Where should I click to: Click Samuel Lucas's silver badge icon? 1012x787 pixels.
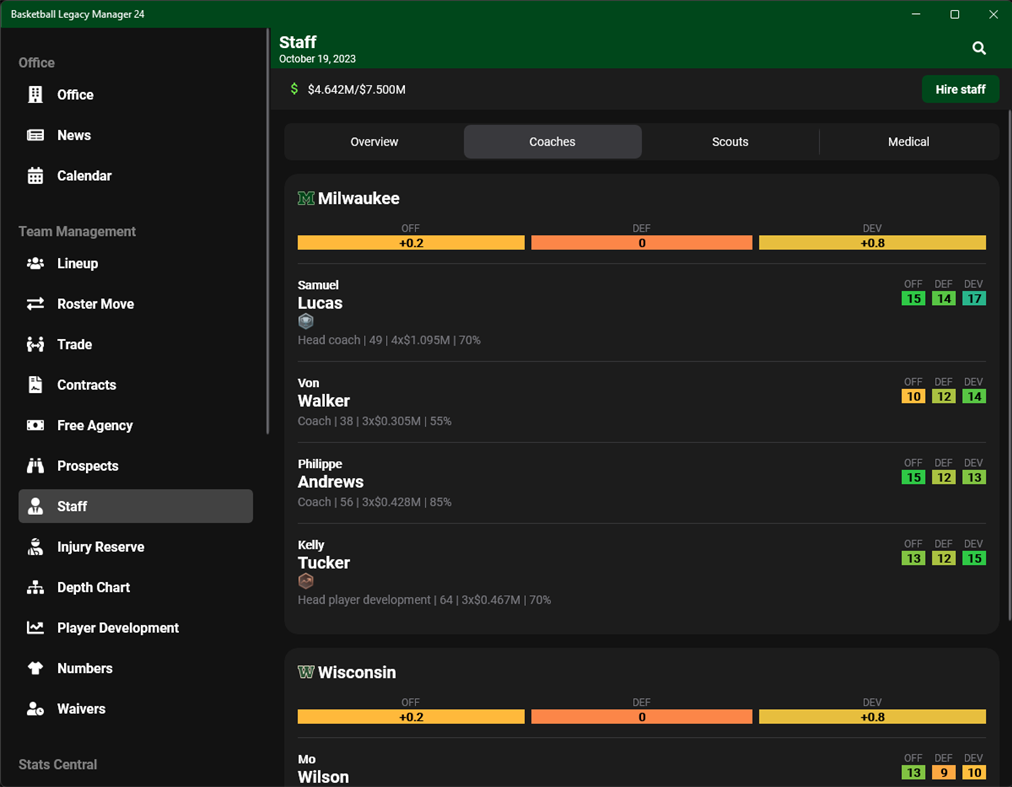(x=306, y=321)
